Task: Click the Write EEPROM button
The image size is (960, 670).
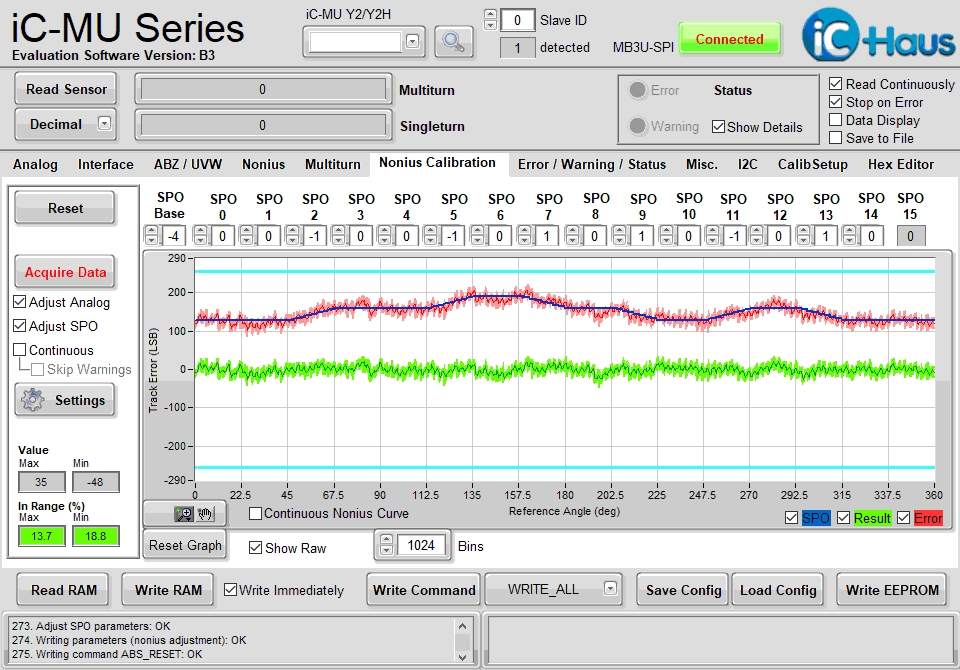Action: (892, 590)
